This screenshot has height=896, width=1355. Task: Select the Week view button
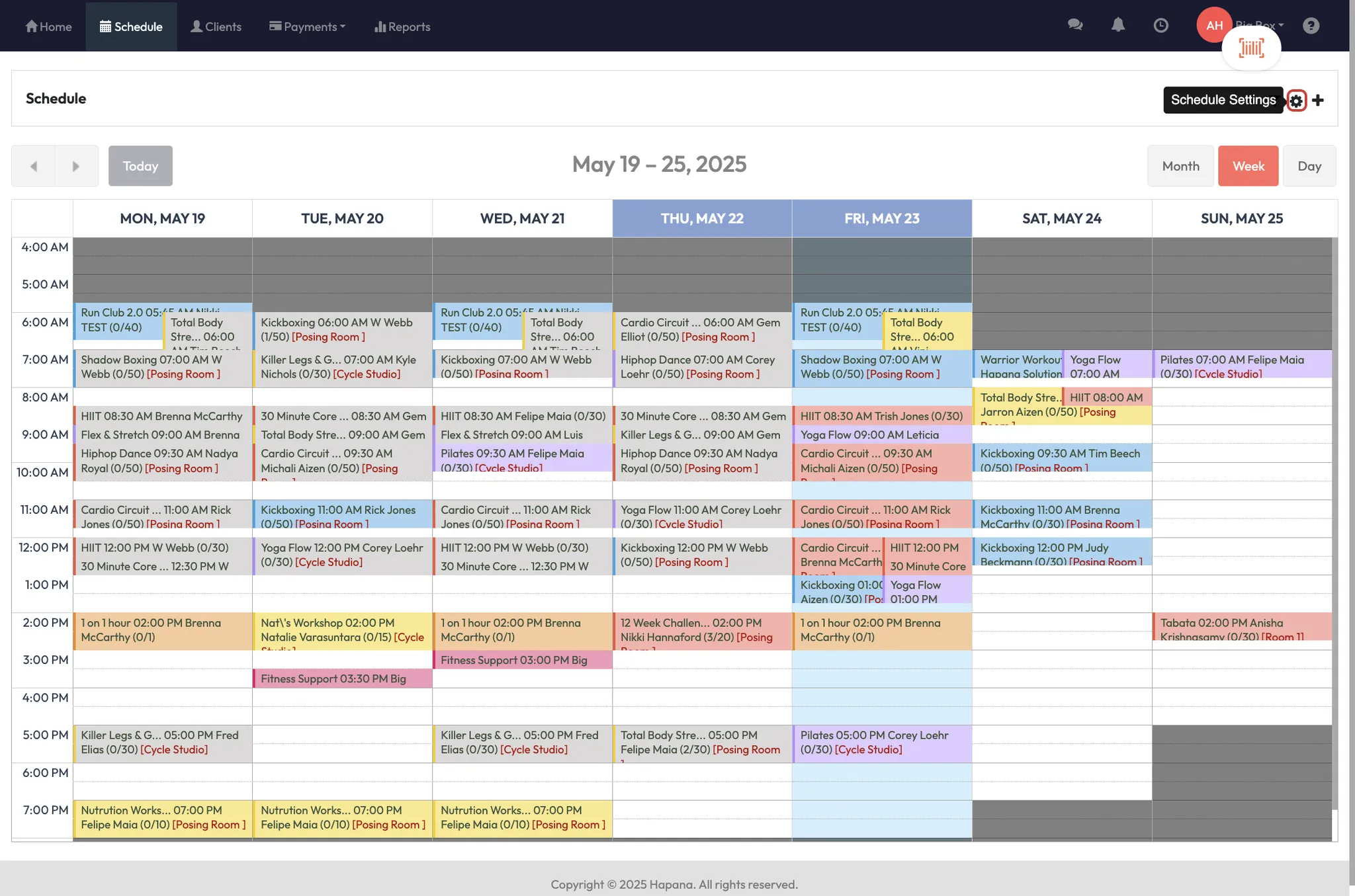(x=1248, y=166)
